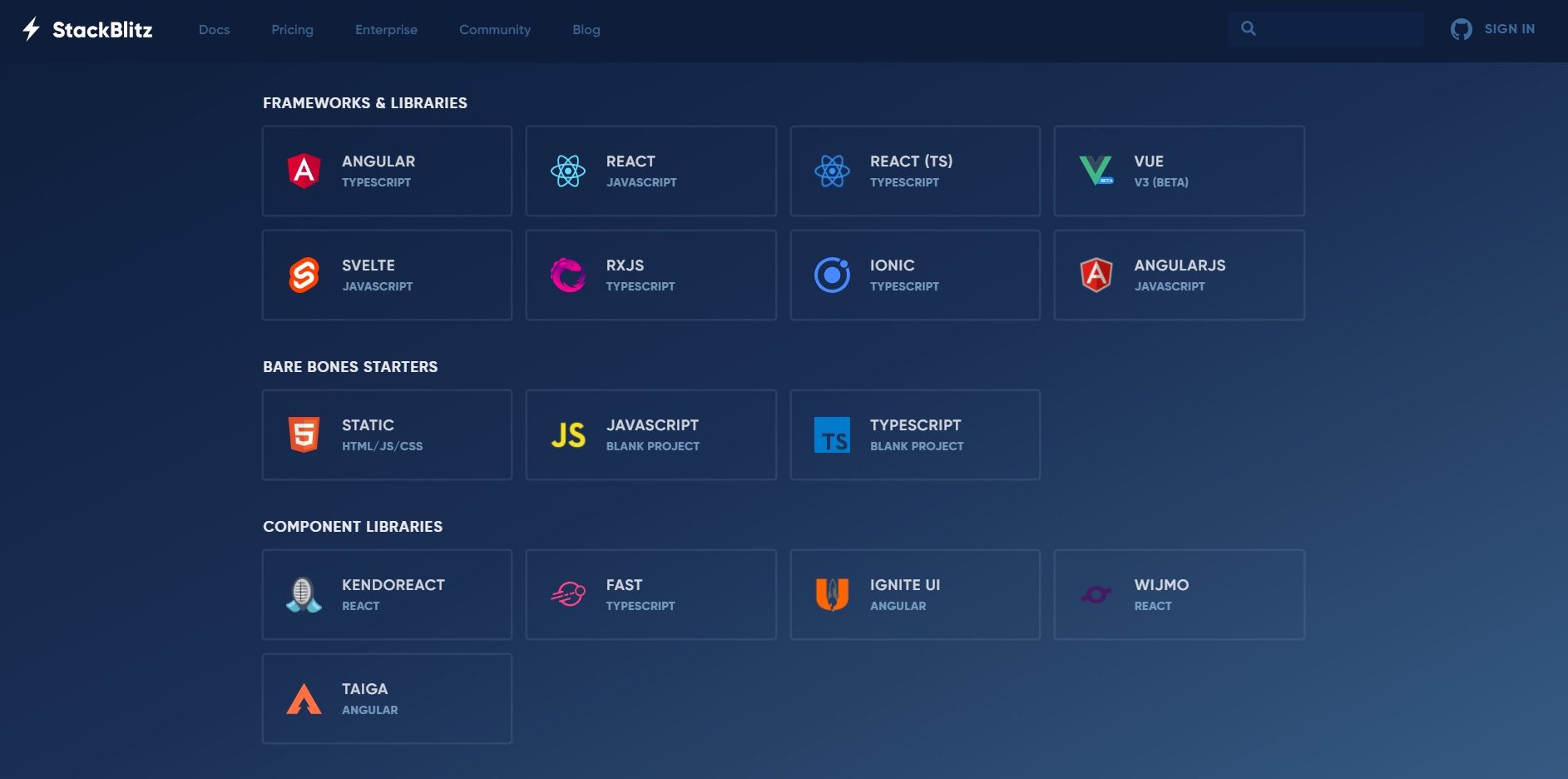Open the RxJS pink logo icon

(x=568, y=275)
